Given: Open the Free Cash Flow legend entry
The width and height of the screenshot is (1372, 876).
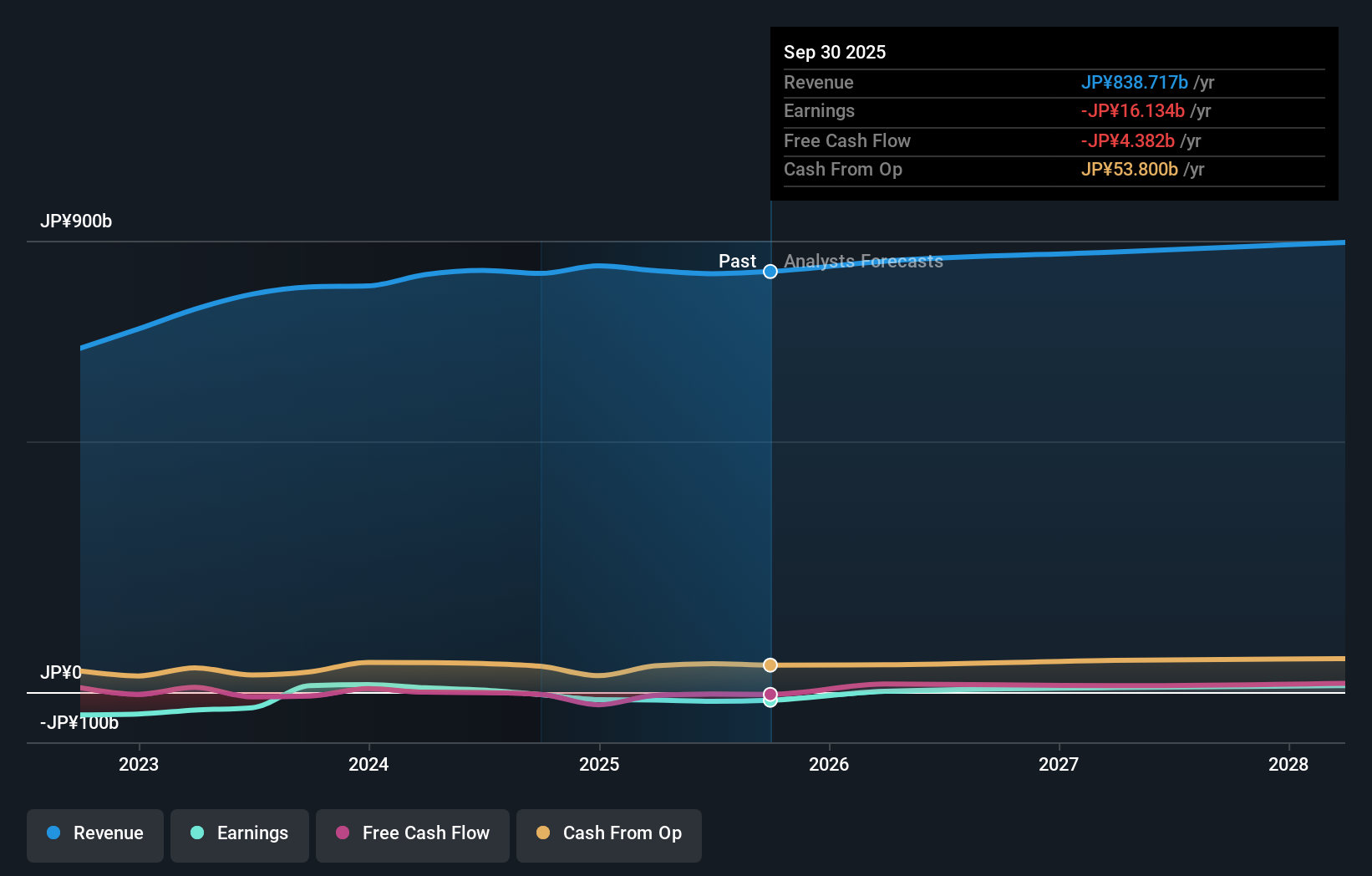Looking at the screenshot, I should [x=412, y=833].
